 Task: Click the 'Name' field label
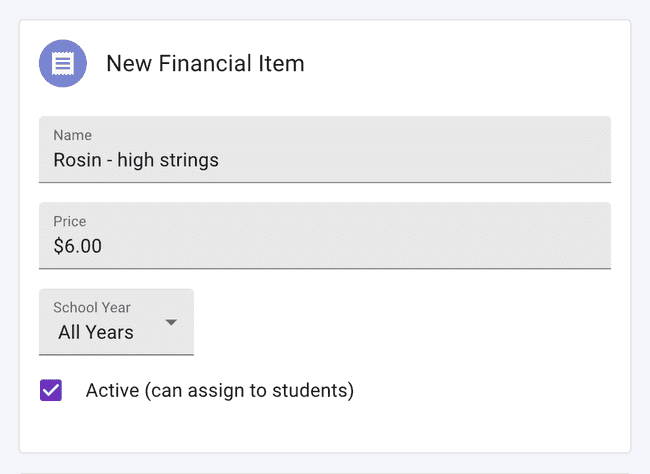[x=72, y=135]
